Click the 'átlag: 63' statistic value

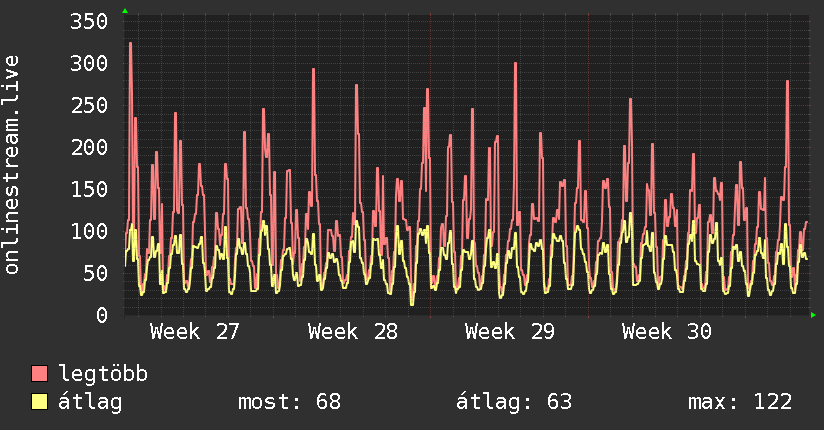(x=514, y=402)
